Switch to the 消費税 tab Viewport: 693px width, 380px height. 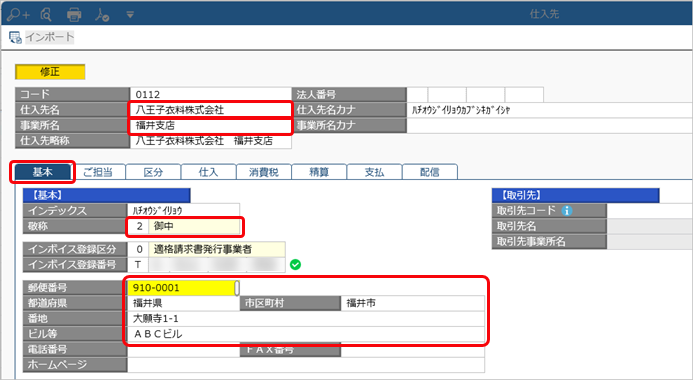[x=264, y=172]
